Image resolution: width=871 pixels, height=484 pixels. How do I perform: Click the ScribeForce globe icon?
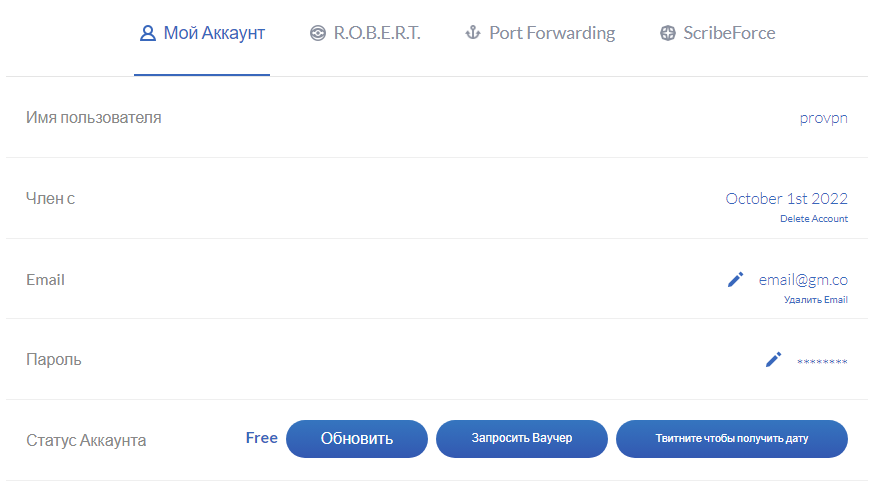(x=668, y=33)
